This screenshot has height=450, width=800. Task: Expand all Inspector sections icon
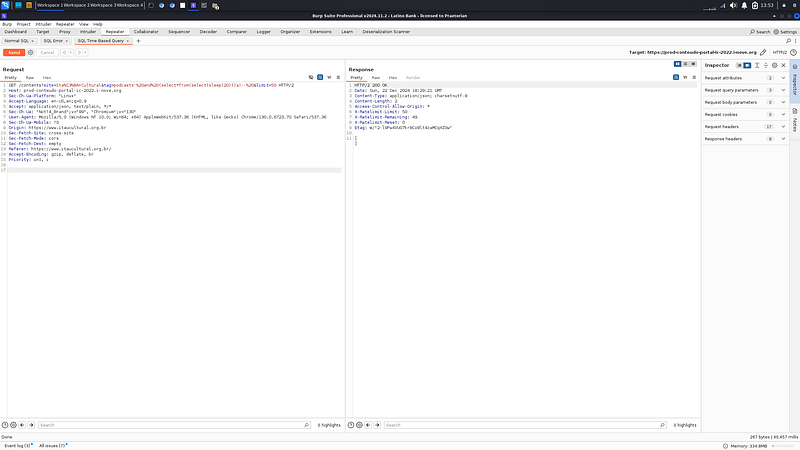757,65
